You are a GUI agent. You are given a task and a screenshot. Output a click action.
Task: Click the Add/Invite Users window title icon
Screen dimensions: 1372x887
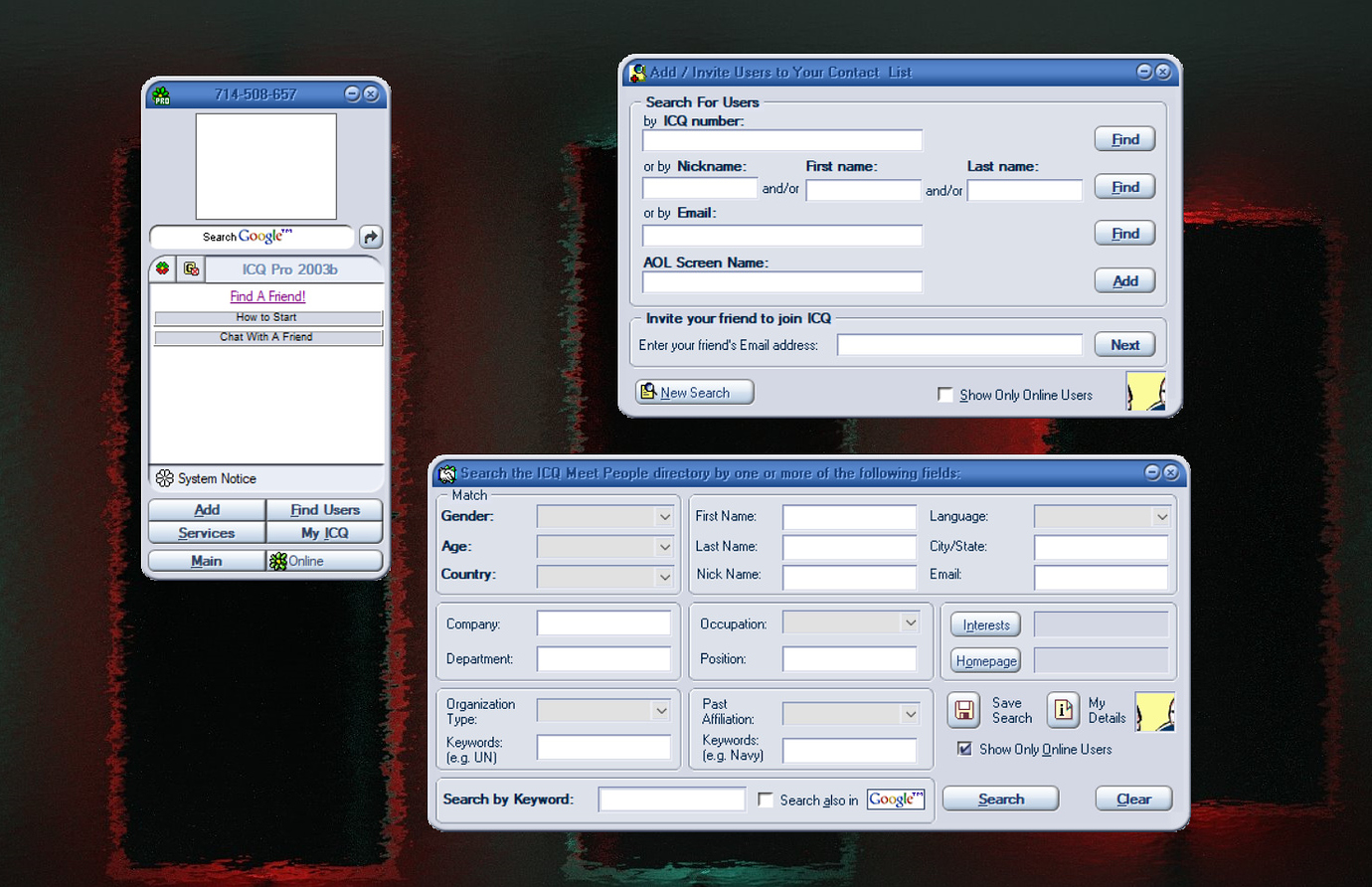637,73
